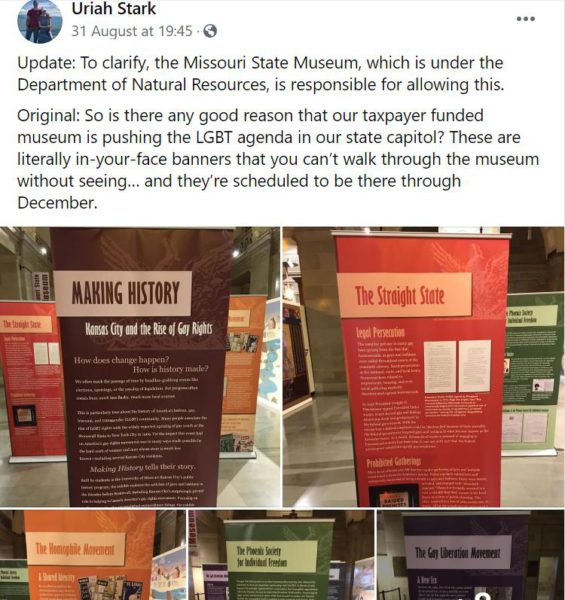Image resolution: width=565 pixels, height=600 pixels.
Task: Click the post text starting with 'Update: To clarify'
Action: click(261, 73)
